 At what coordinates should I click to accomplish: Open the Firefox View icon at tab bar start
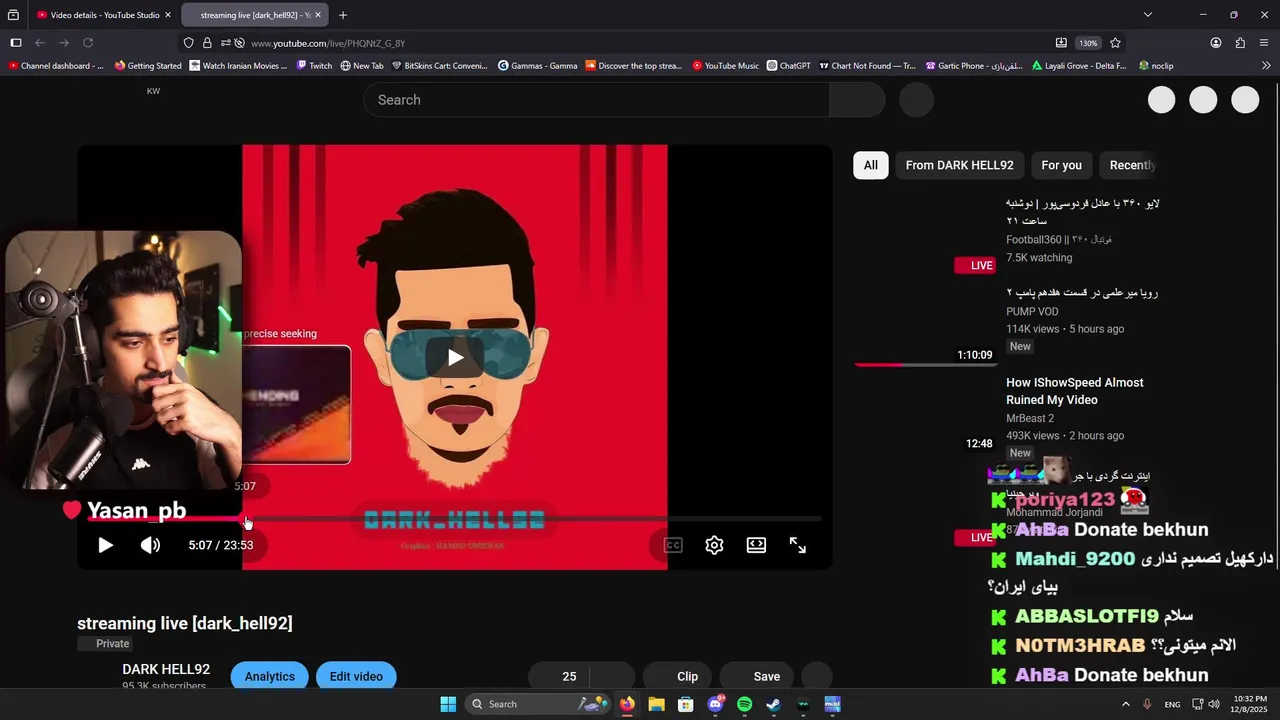[13, 15]
